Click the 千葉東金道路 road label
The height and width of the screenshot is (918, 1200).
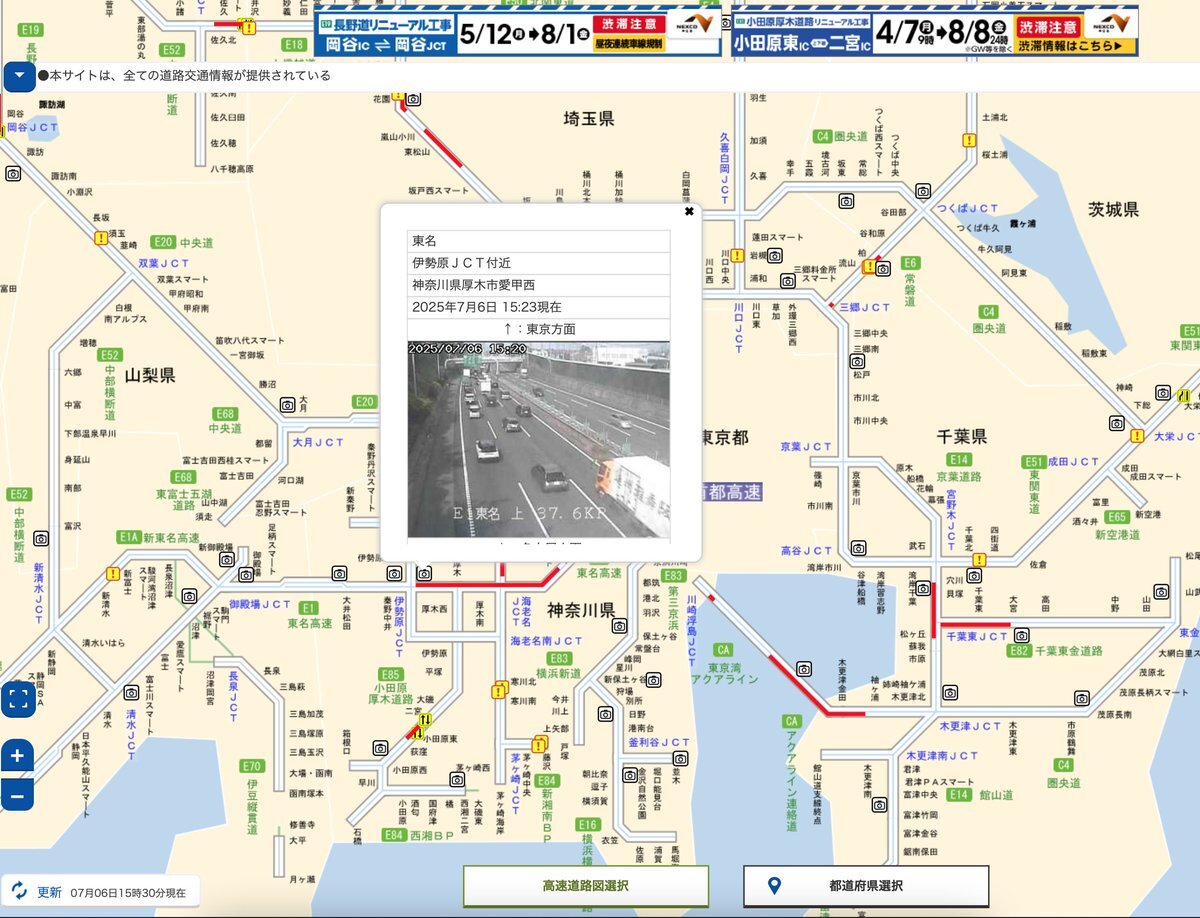pos(1069,651)
